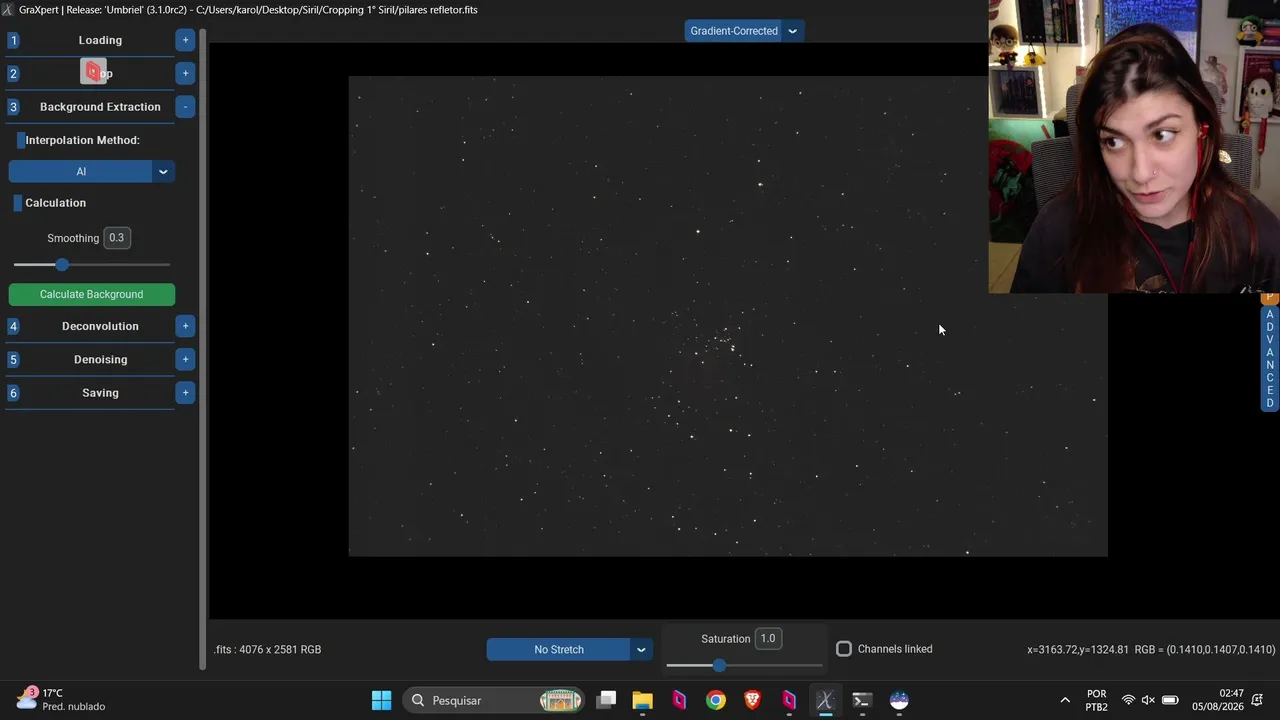Screen dimensions: 1280x720
Task: Click the Saturation value field 1.0
Action: pos(768,638)
